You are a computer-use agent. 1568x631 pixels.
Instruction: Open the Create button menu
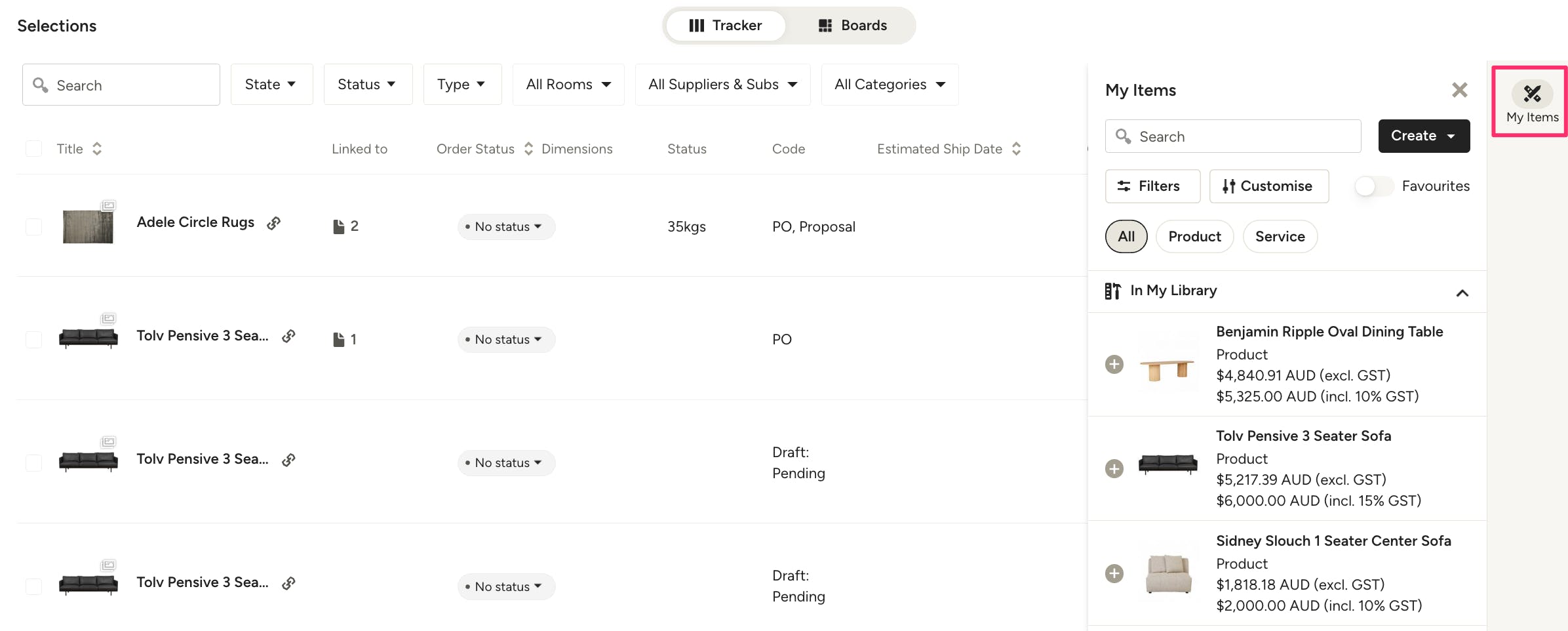tap(1423, 136)
